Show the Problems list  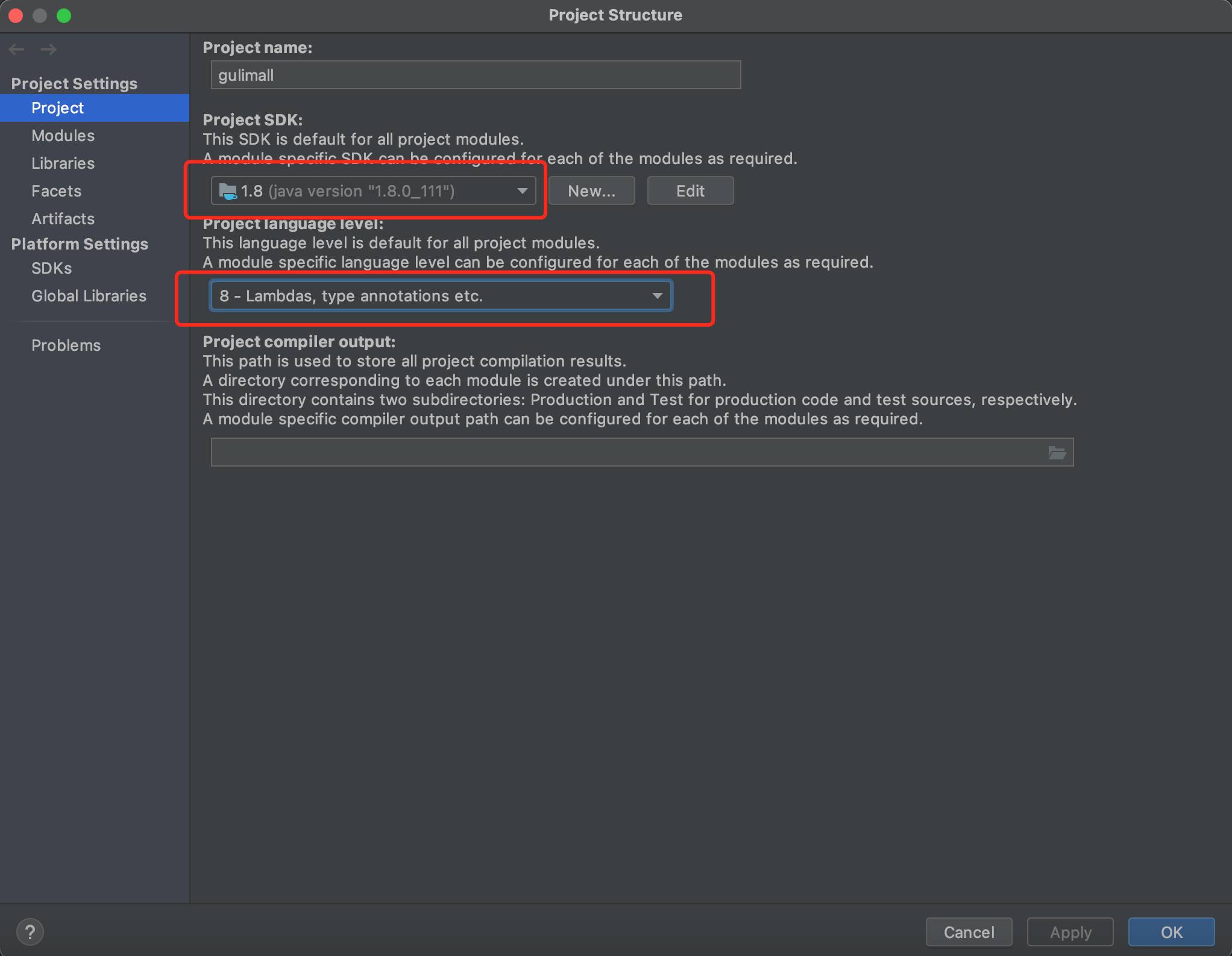point(66,345)
